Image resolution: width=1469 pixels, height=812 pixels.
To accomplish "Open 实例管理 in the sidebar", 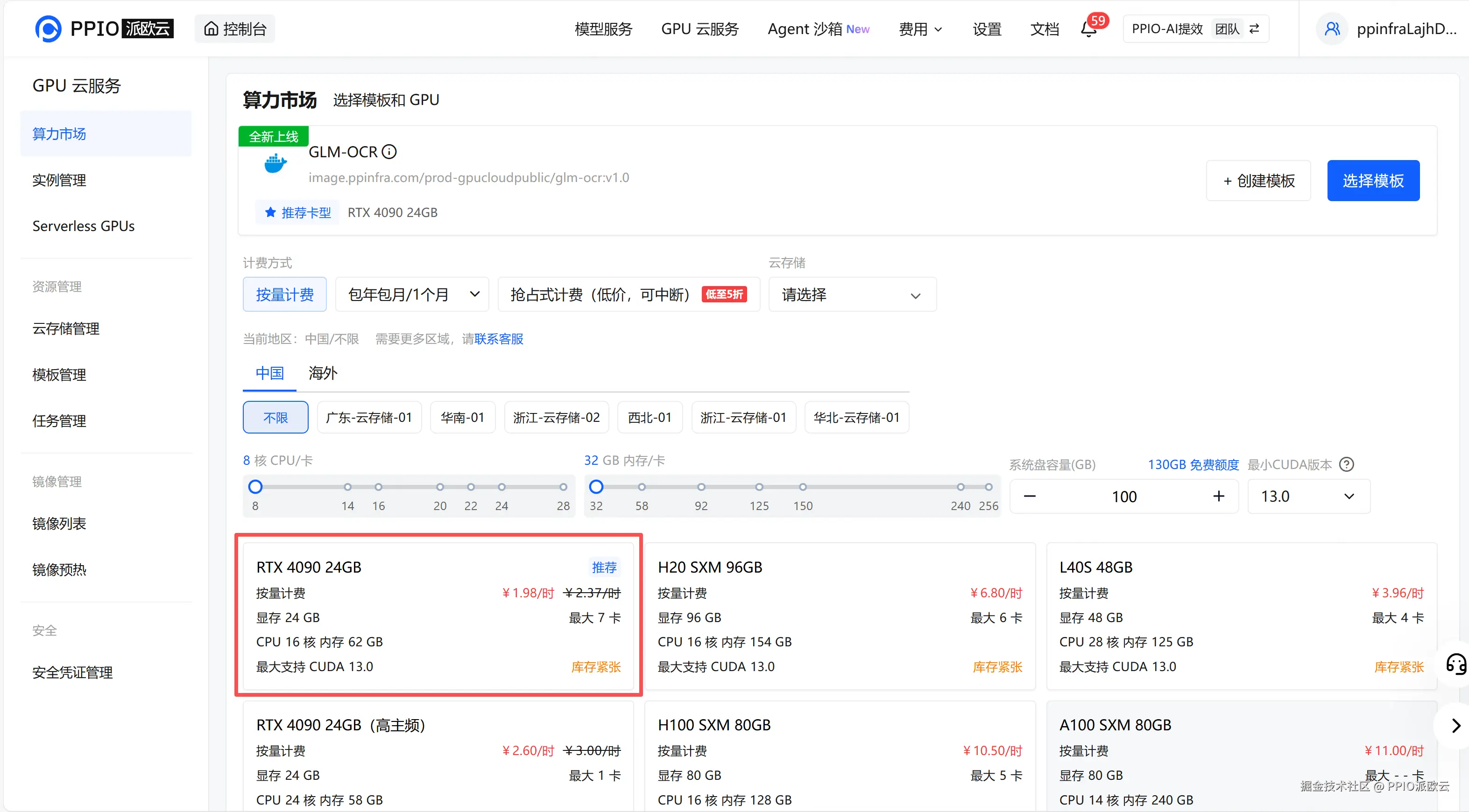I will tap(59, 180).
